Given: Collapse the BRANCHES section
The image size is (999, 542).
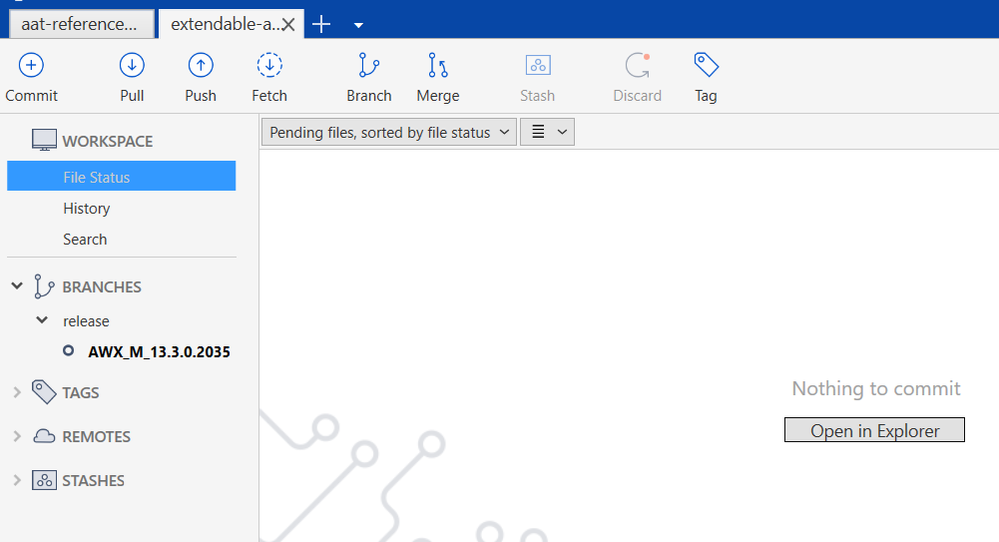Looking at the screenshot, I should point(17,286).
